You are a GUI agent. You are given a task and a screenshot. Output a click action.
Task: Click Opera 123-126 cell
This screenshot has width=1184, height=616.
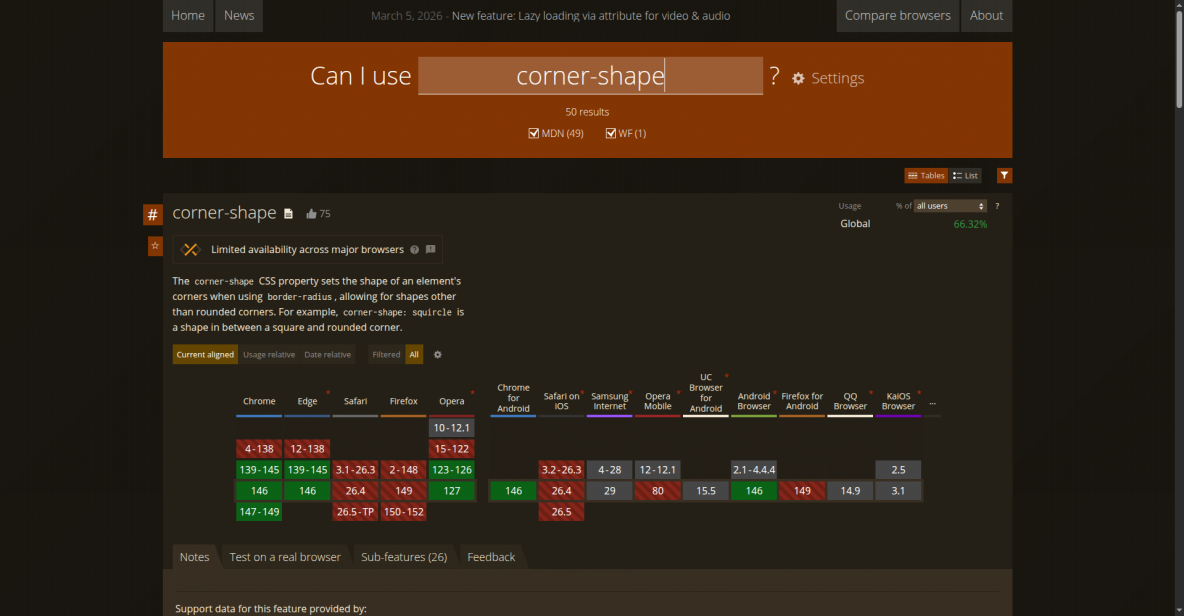452,470
